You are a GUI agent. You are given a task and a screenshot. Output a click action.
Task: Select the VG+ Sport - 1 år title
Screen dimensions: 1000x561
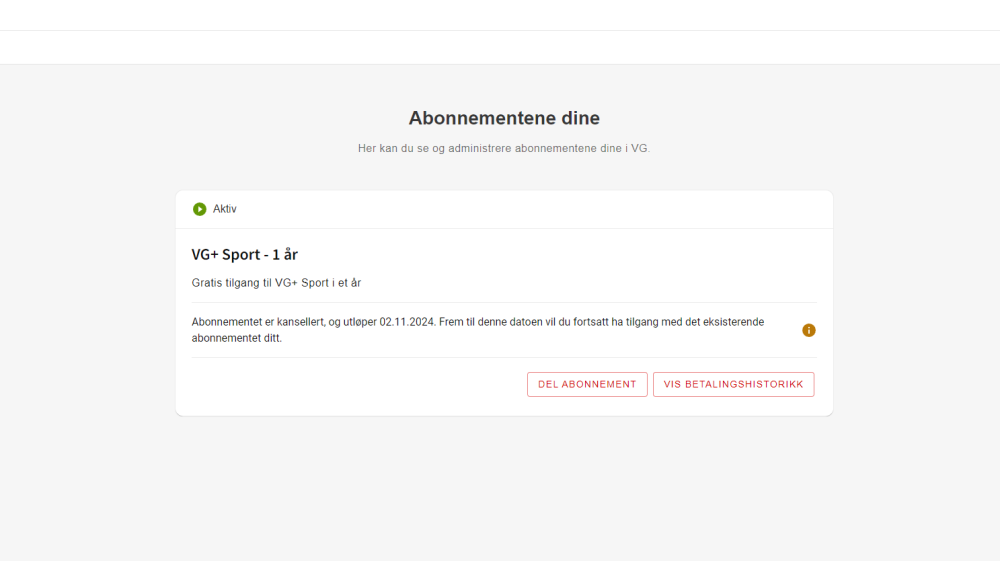click(244, 254)
